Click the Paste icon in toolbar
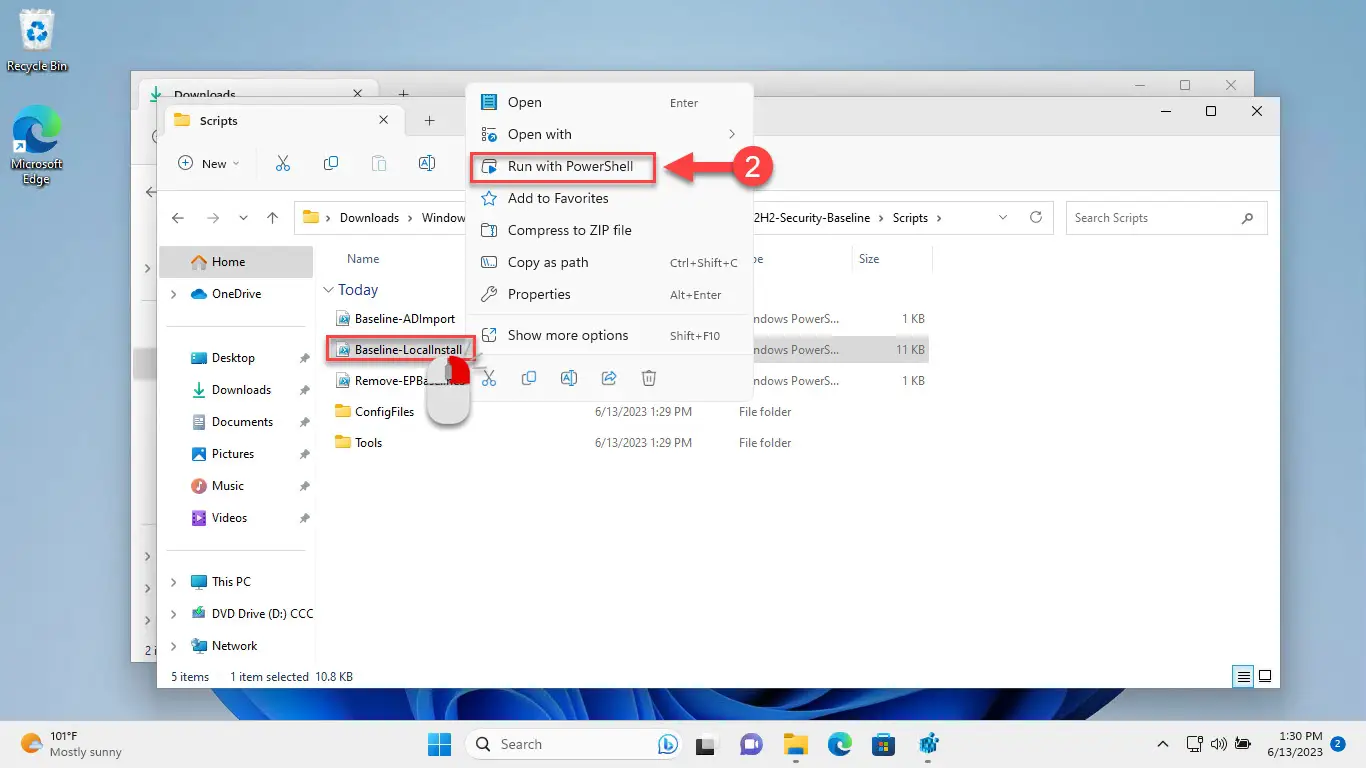Screen dimensions: 1366x768 point(379,163)
